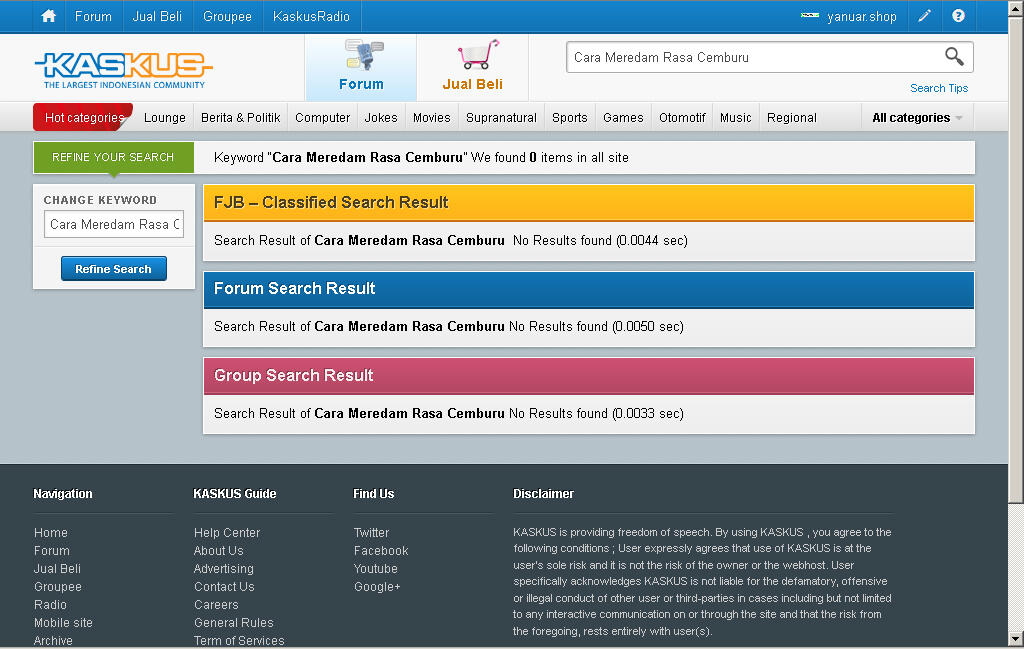Open the Forum section with microphone icon
Image resolution: width=1024 pixels, height=649 pixels.
(361, 67)
